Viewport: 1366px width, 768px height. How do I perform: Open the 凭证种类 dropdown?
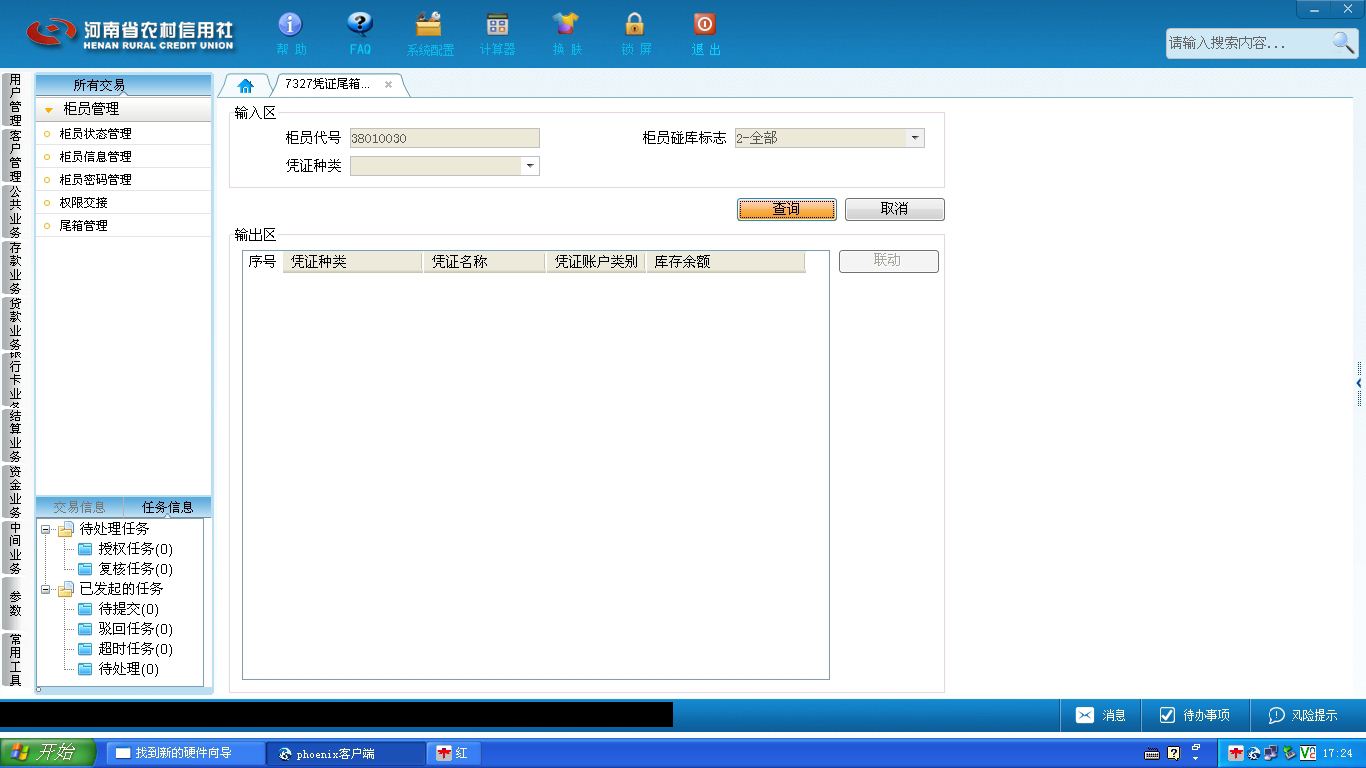point(529,166)
